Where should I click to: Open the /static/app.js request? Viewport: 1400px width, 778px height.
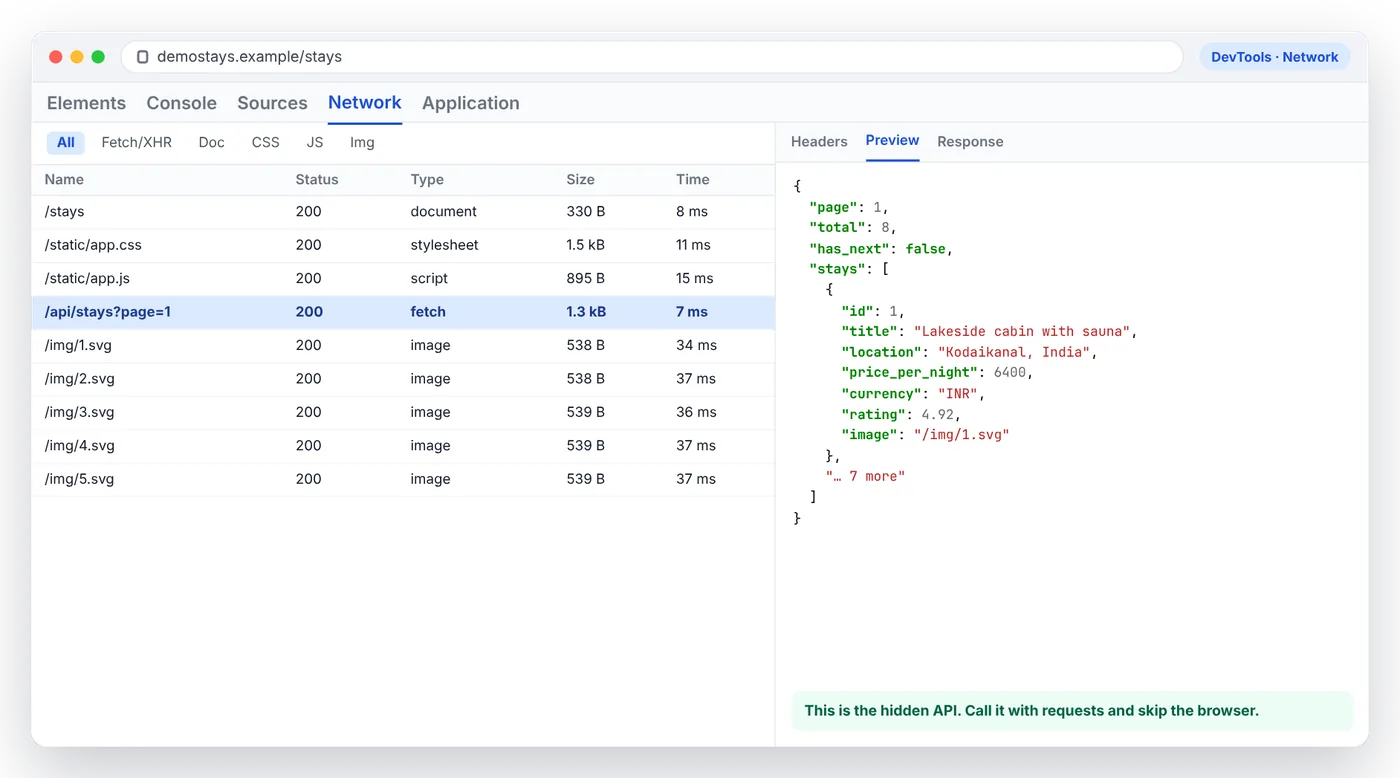coord(403,279)
